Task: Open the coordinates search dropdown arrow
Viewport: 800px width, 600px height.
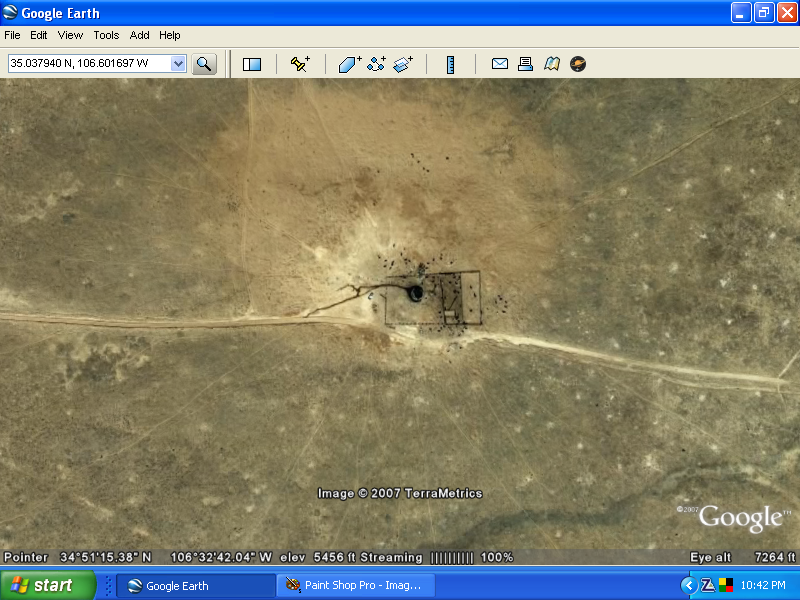Action: [x=178, y=64]
